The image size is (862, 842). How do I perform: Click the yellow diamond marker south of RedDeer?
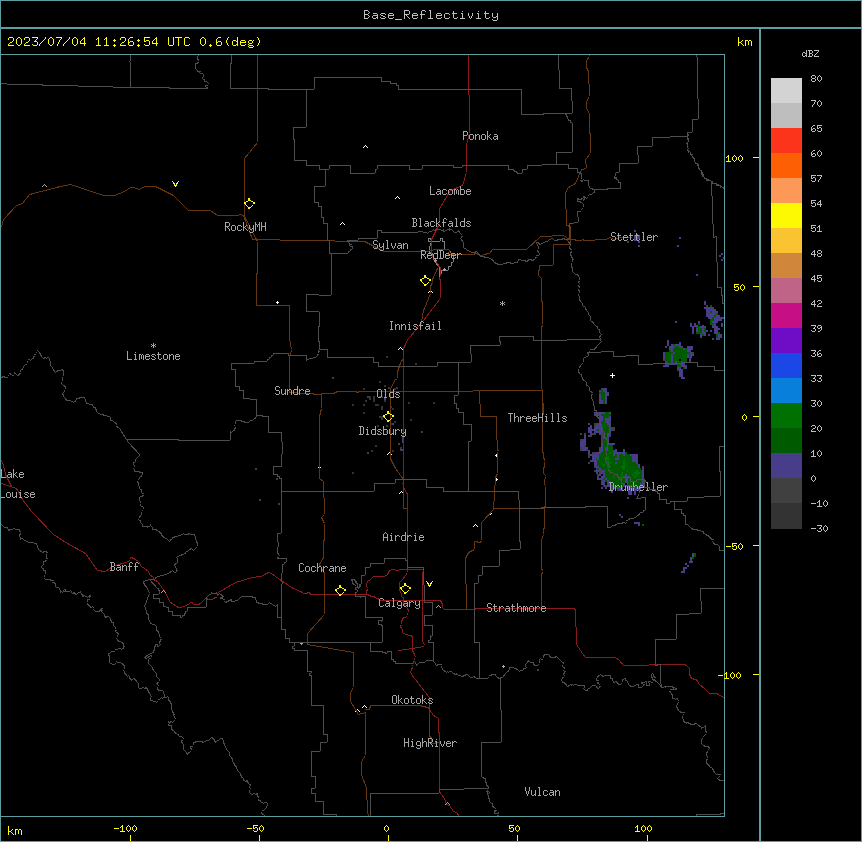[426, 281]
